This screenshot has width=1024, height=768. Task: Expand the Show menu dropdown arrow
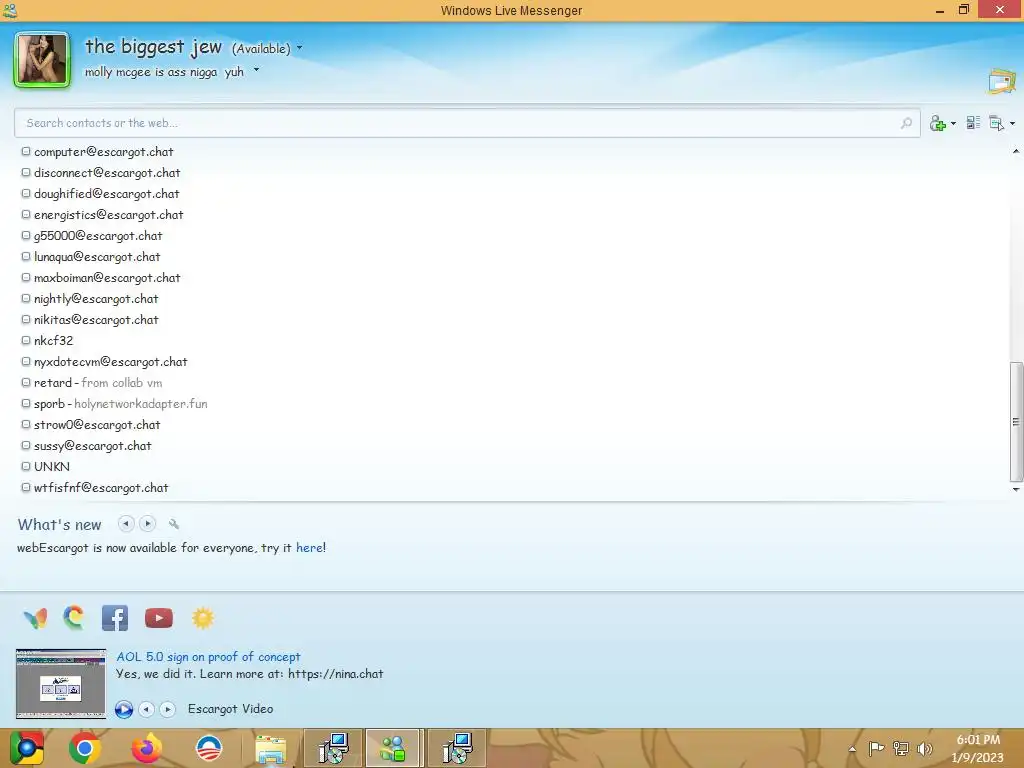(1012, 123)
